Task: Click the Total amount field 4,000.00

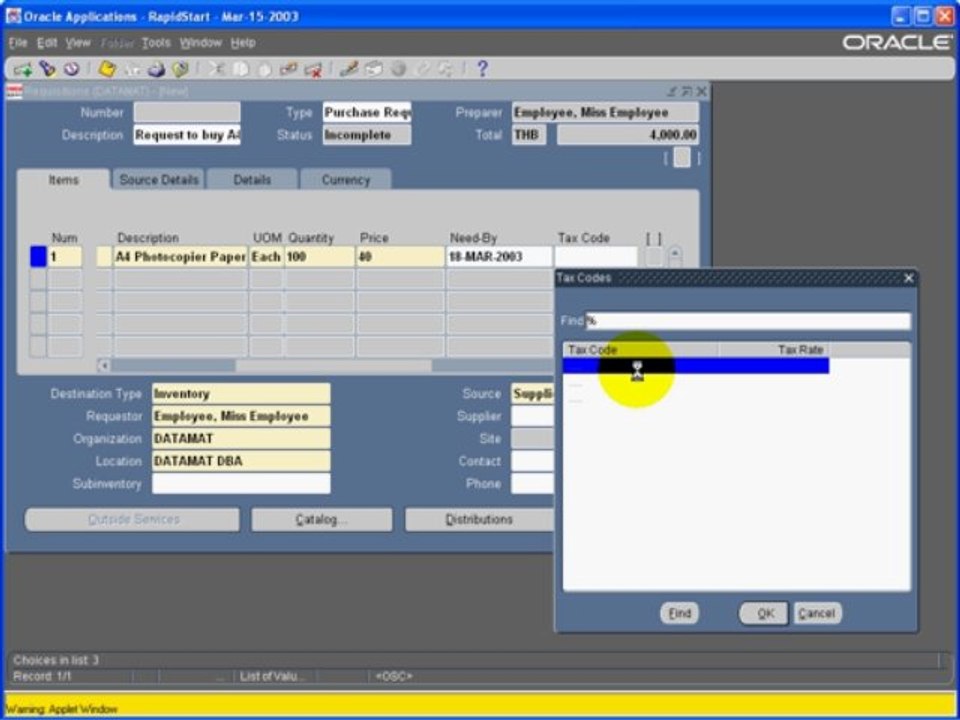Action: pyautogui.click(x=628, y=135)
